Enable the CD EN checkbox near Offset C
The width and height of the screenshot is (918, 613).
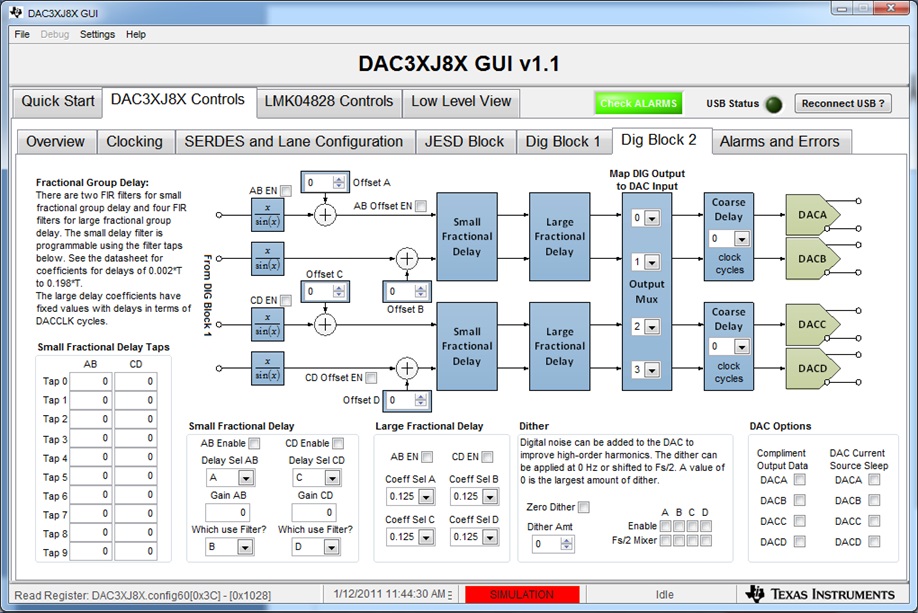[x=286, y=300]
